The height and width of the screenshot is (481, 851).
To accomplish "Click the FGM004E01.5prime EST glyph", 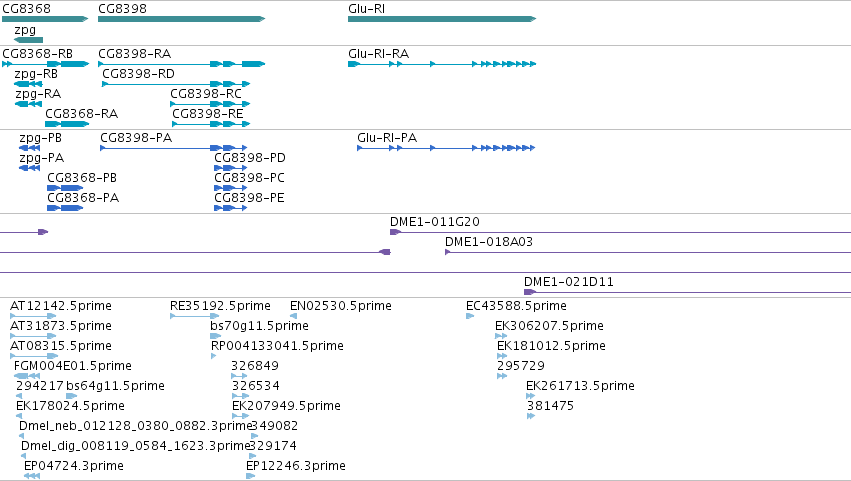I will (27, 376).
